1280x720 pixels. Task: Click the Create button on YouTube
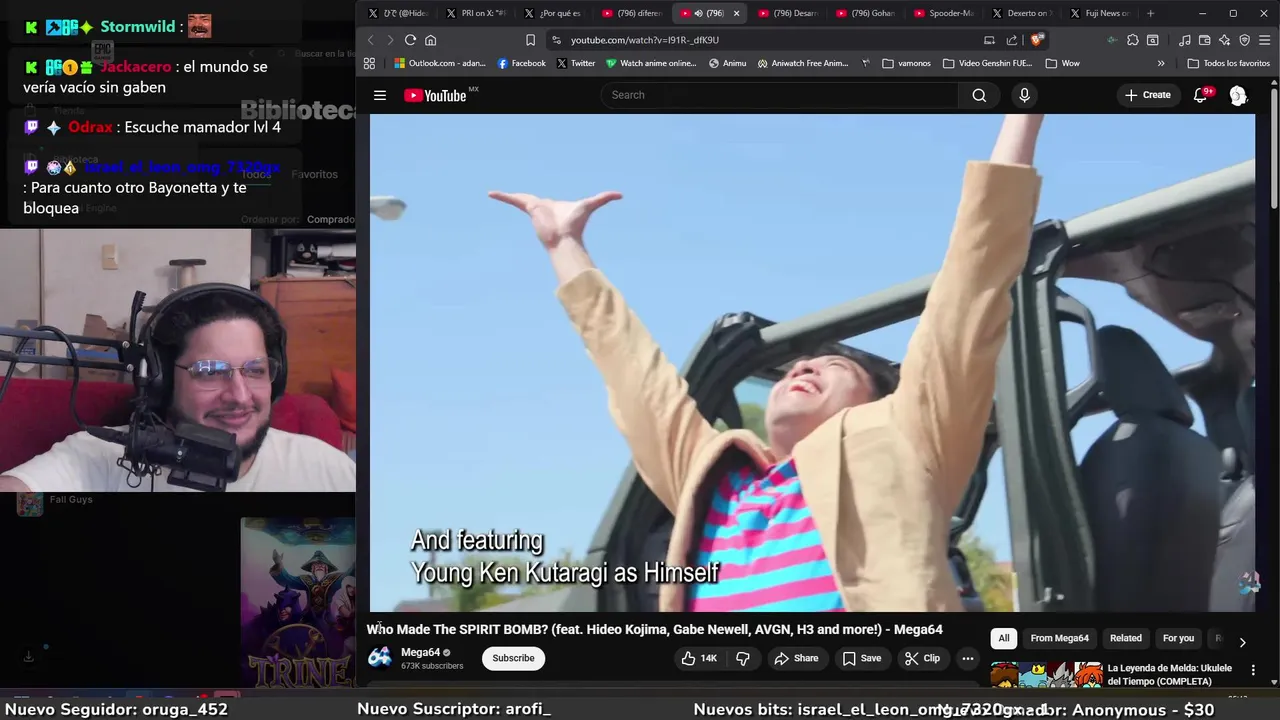click(1147, 95)
